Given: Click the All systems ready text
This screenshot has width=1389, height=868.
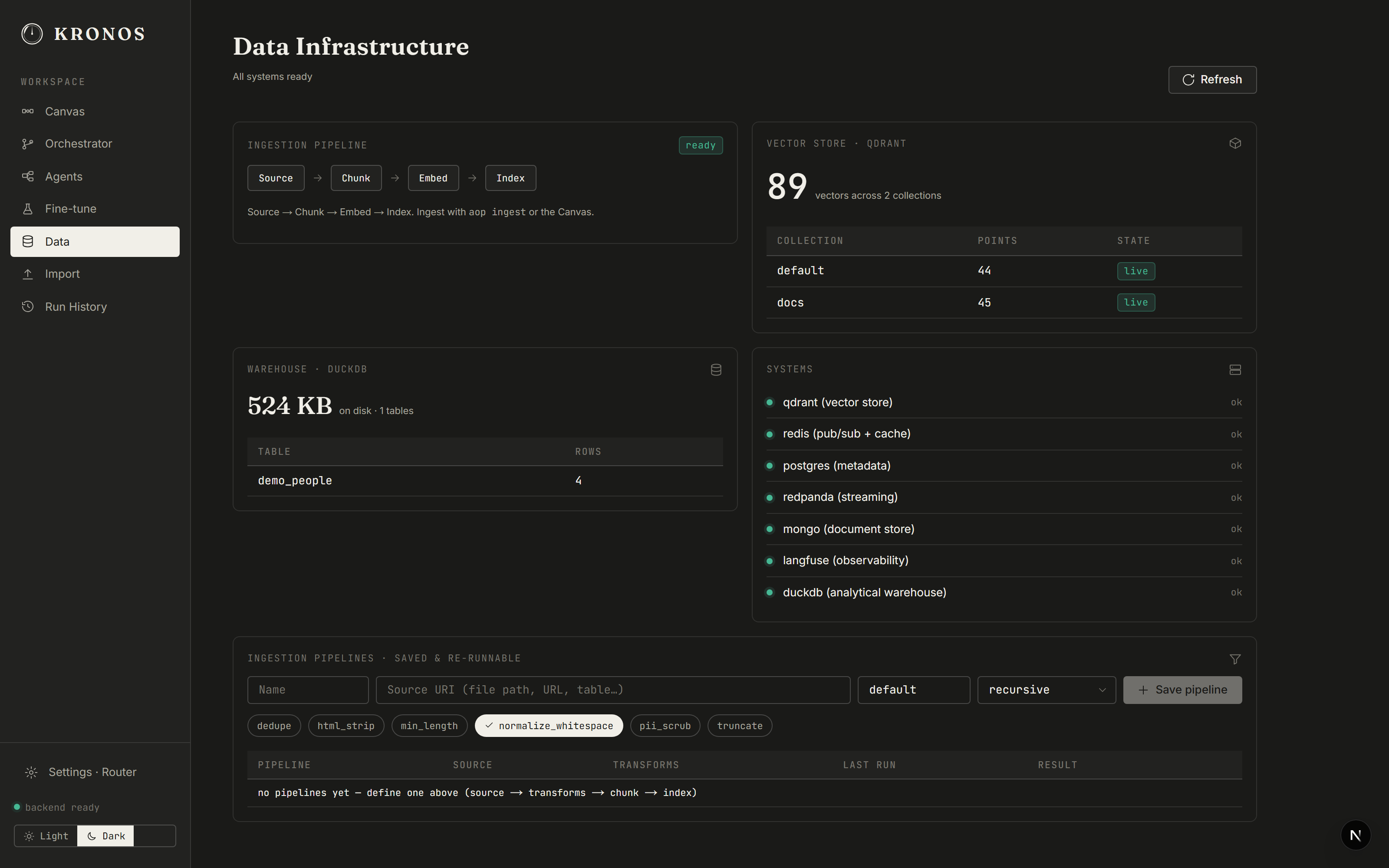Looking at the screenshot, I should pos(272,77).
